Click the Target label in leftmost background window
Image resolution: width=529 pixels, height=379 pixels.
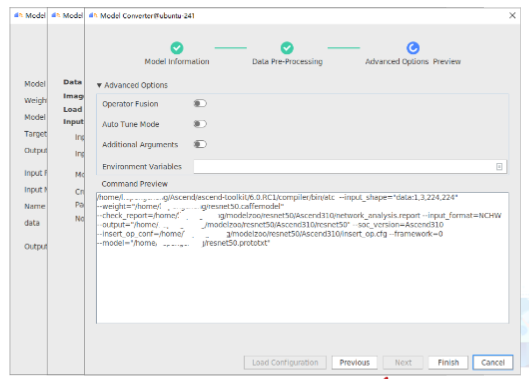point(35,134)
